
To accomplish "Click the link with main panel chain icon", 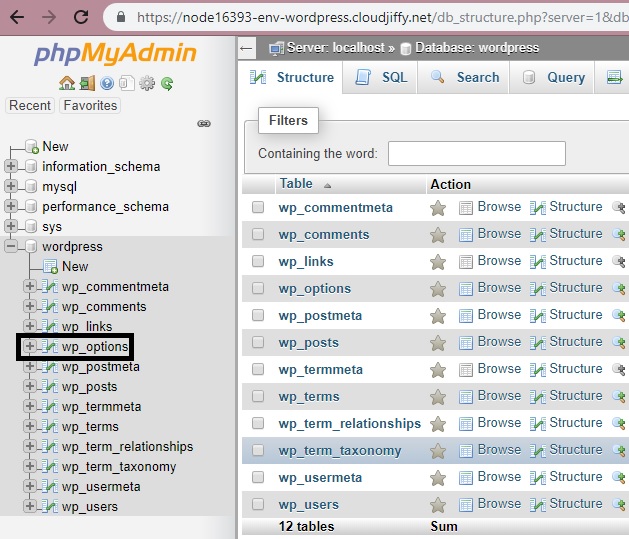I will coord(204,124).
